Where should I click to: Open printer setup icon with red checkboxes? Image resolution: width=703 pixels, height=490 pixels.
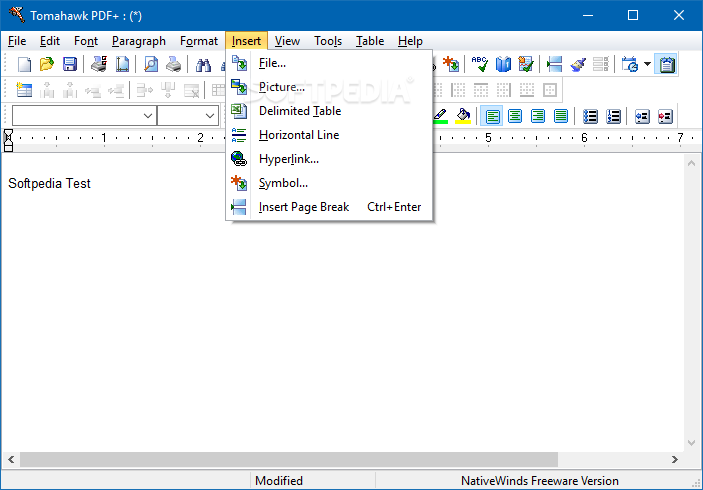pos(99,65)
